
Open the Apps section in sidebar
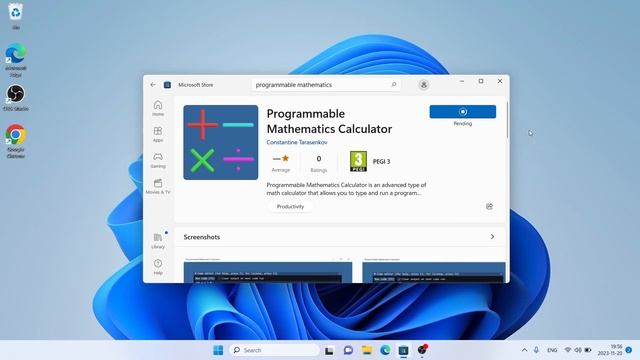pos(158,134)
